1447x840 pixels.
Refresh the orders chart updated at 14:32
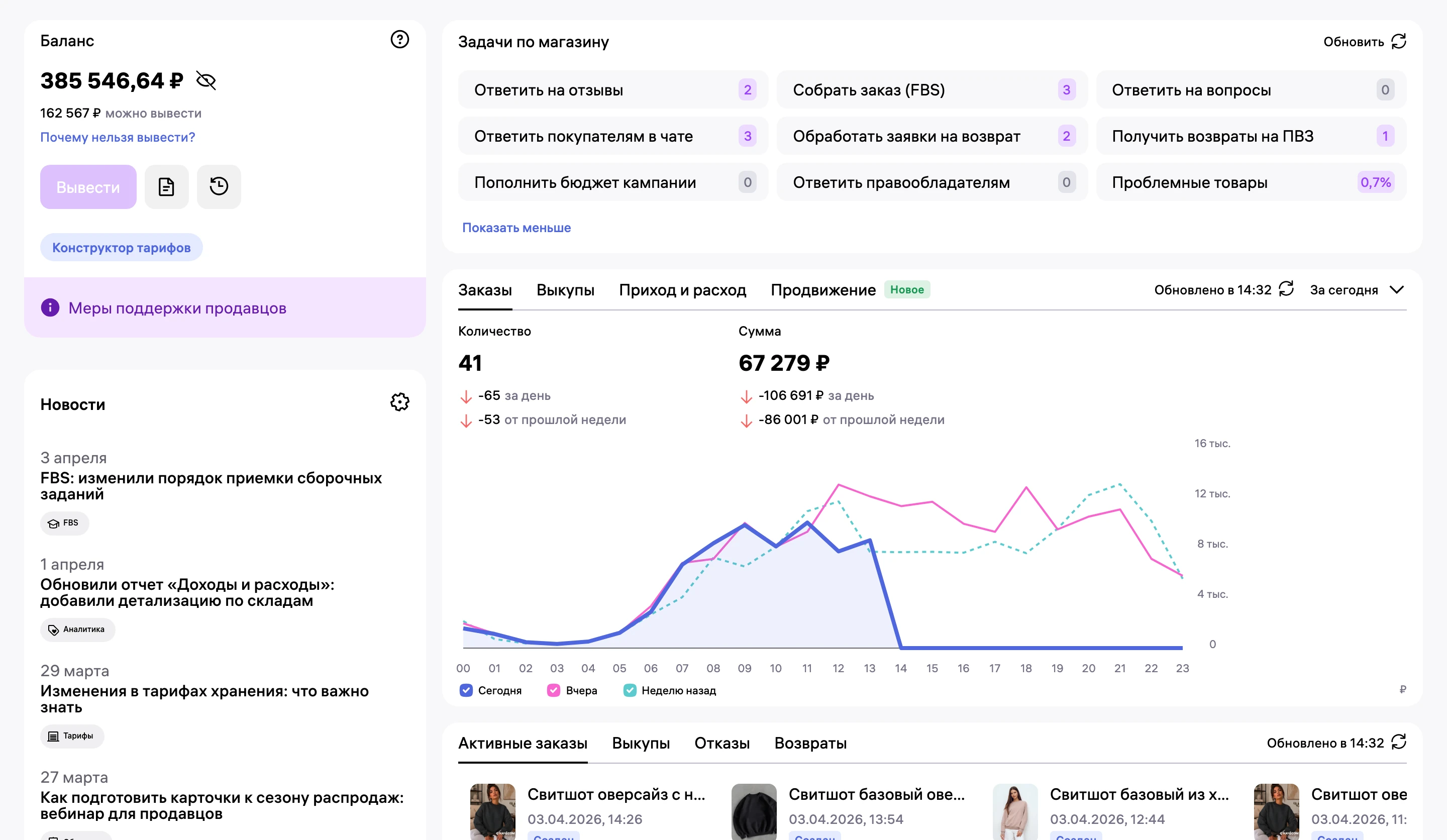tap(1287, 289)
